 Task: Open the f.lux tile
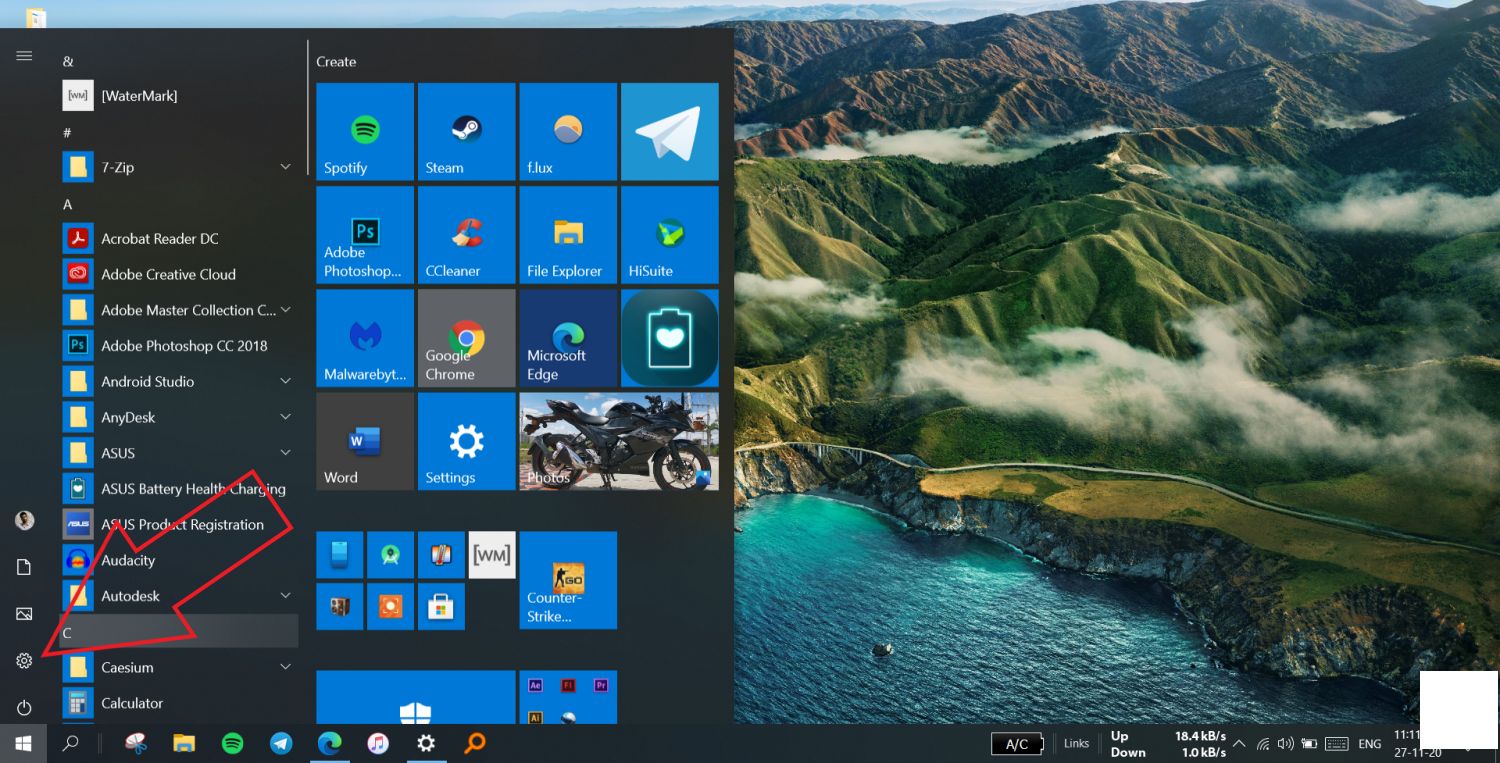(x=568, y=131)
